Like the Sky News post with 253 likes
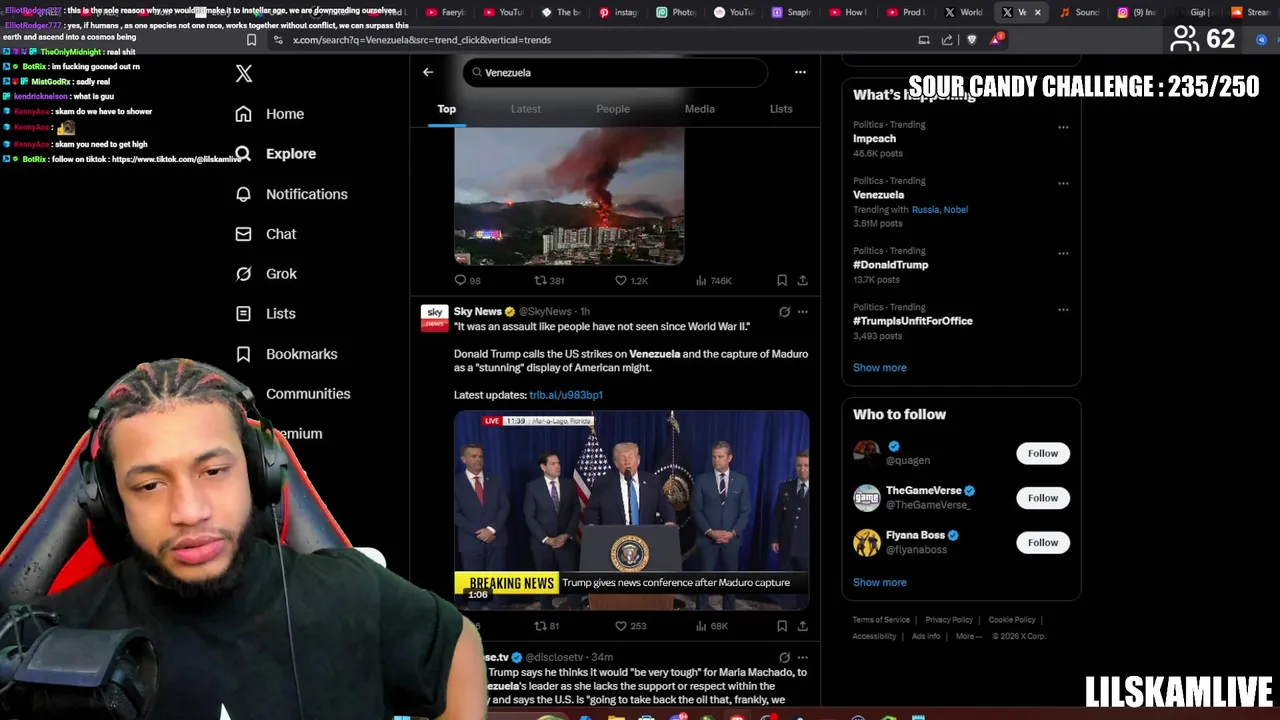The image size is (1280, 720). [631, 626]
